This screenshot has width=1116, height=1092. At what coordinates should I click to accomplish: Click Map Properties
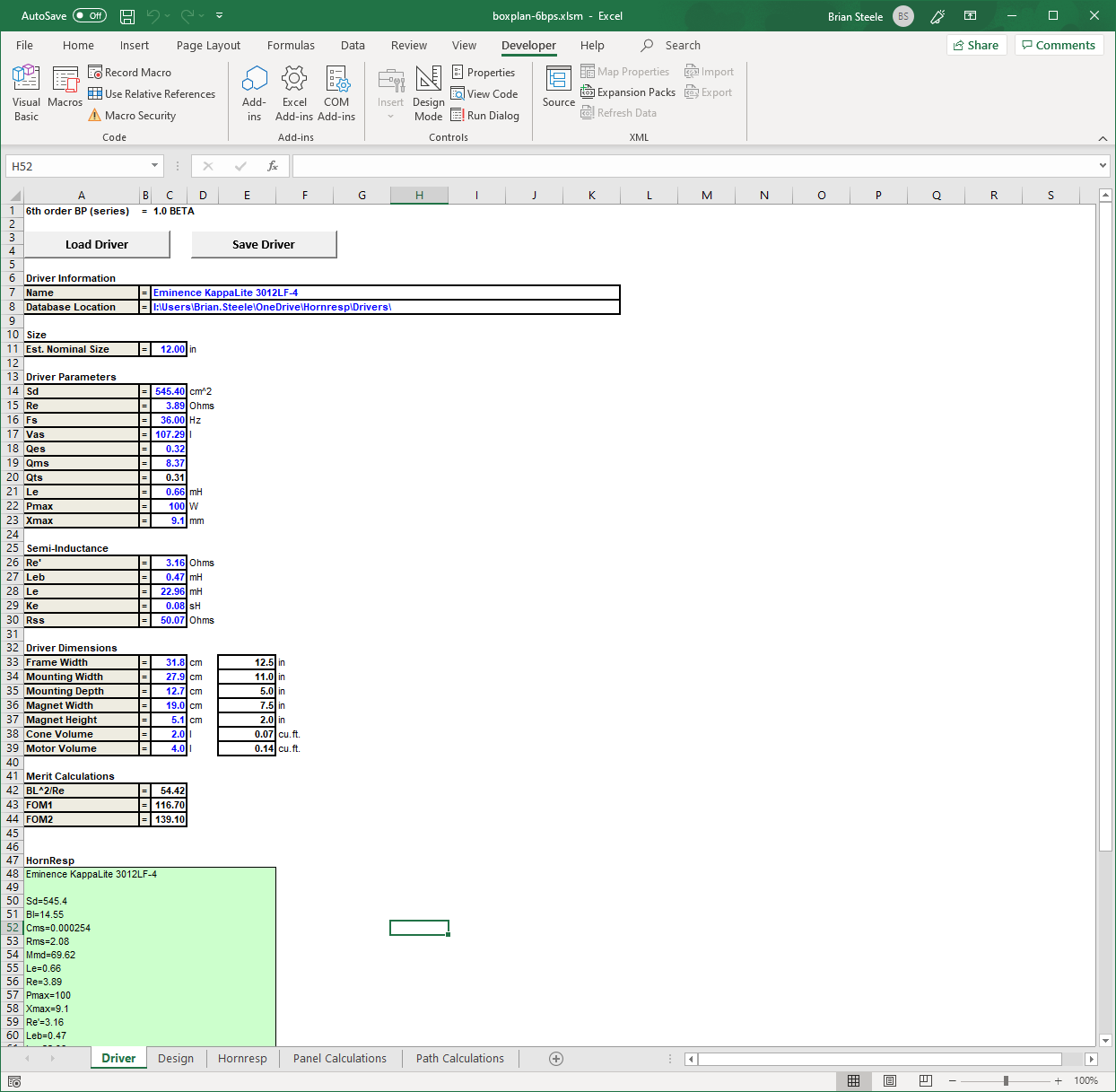(625, 71)
